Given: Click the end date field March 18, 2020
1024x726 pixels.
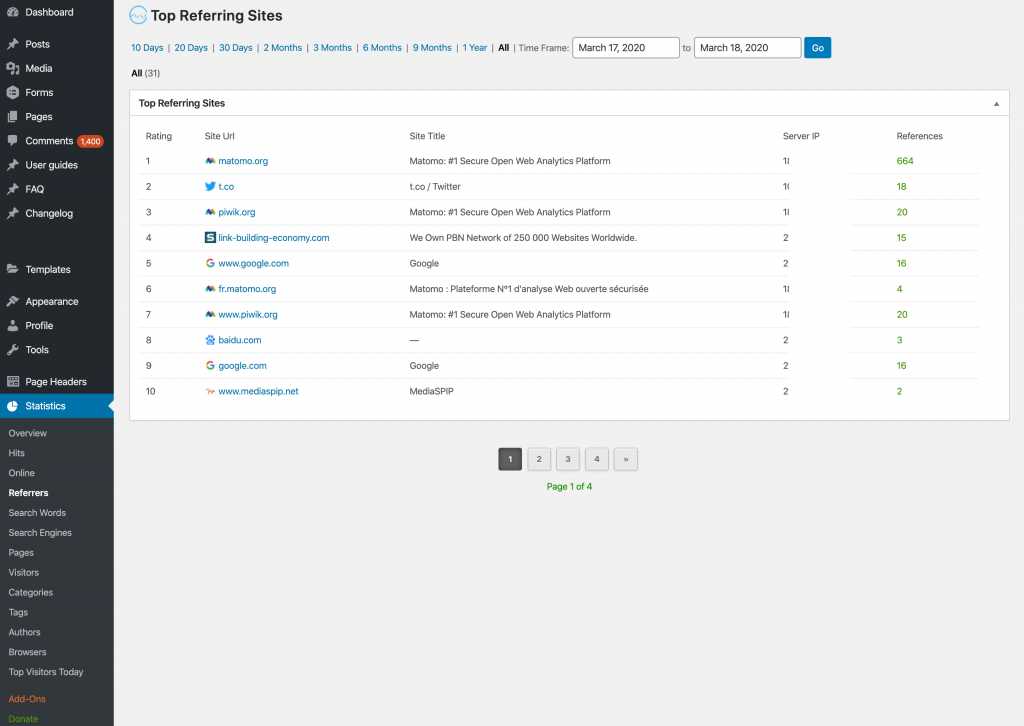Looking at the screenshot, I should tap(747, 48).
